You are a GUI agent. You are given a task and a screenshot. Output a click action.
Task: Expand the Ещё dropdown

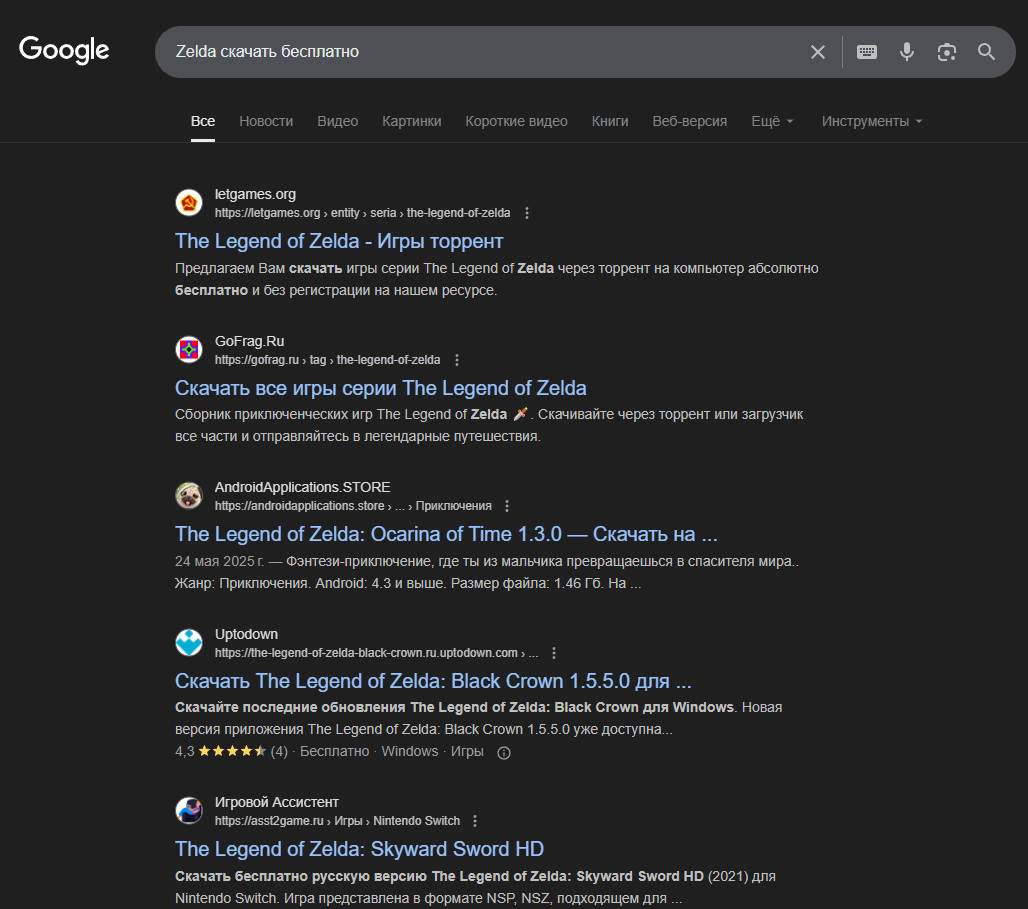[772, 121]
